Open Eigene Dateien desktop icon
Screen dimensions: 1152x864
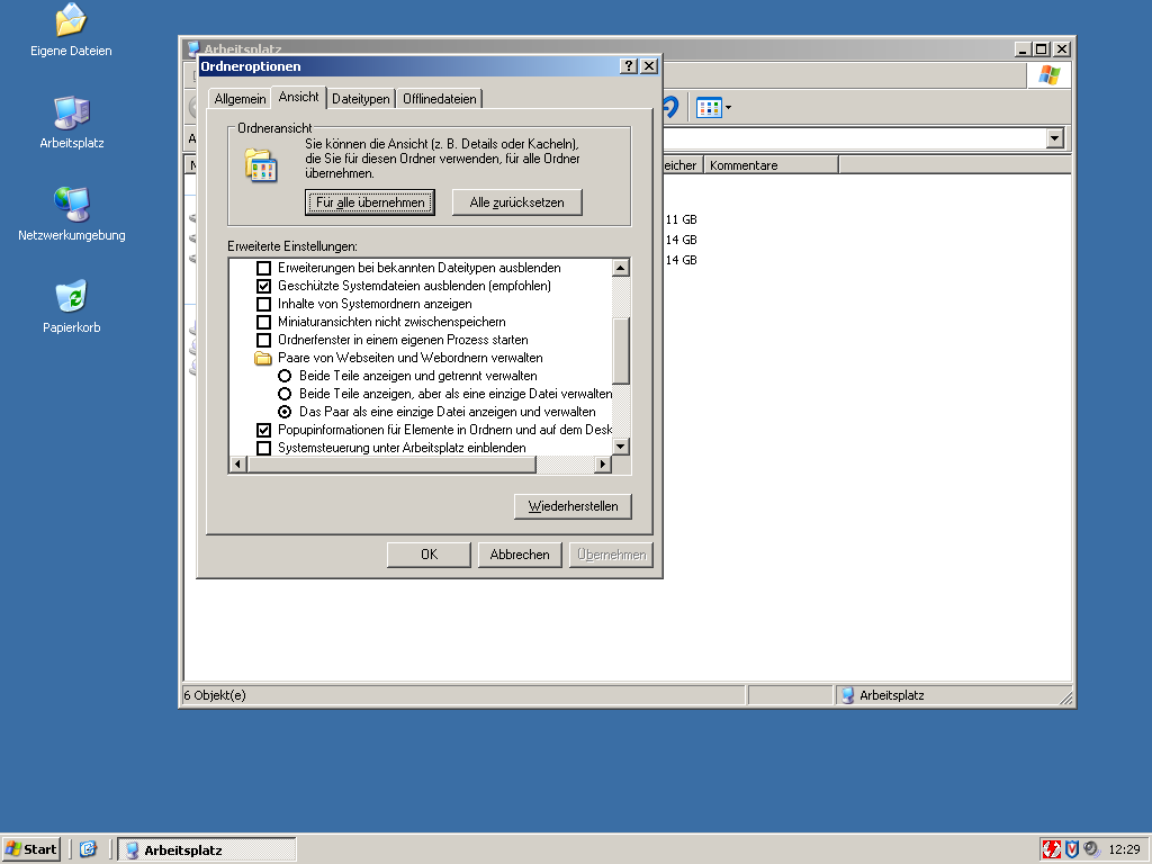click(71, 31)
